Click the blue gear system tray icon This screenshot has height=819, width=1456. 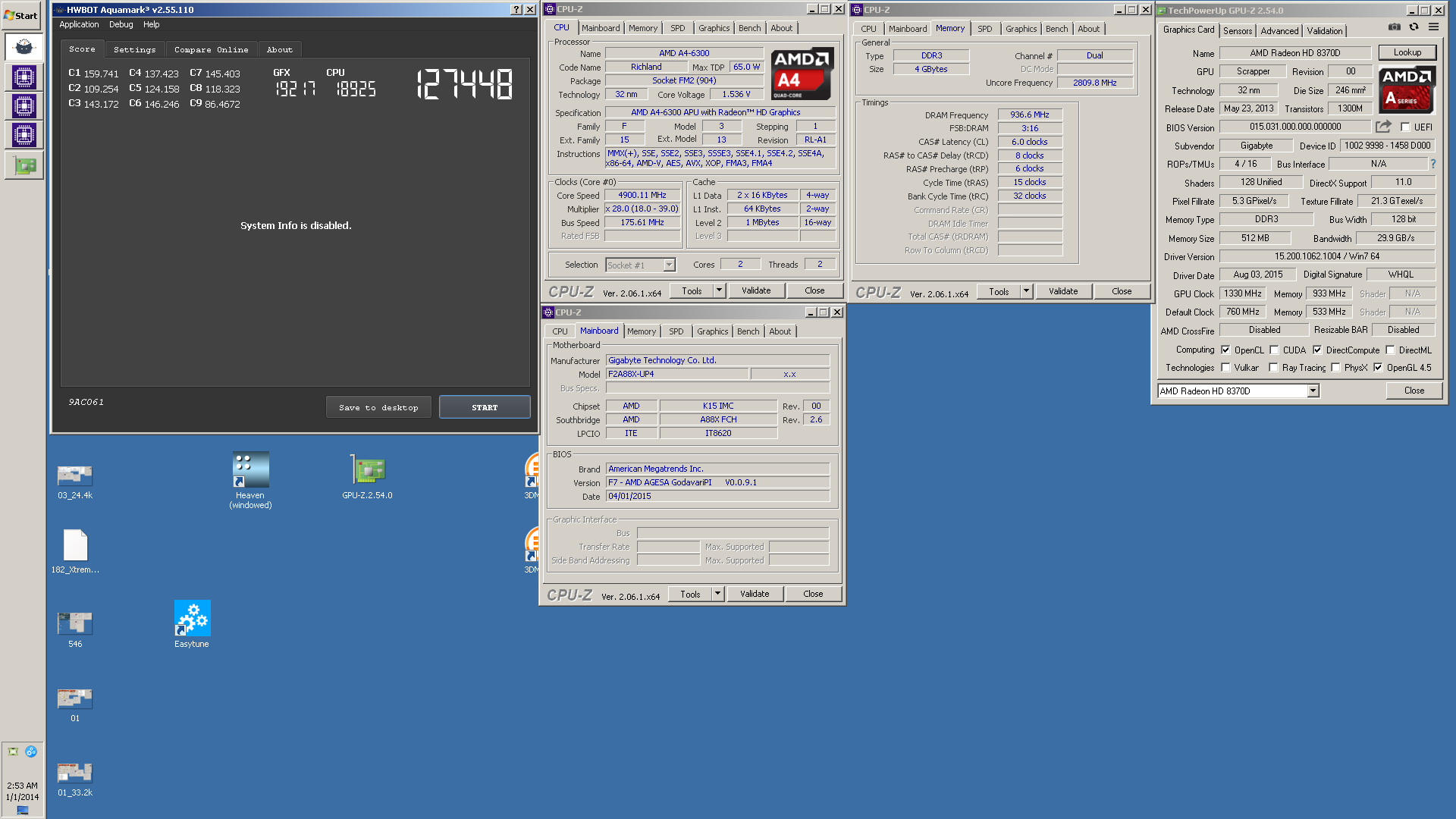[x=31, y=752]
